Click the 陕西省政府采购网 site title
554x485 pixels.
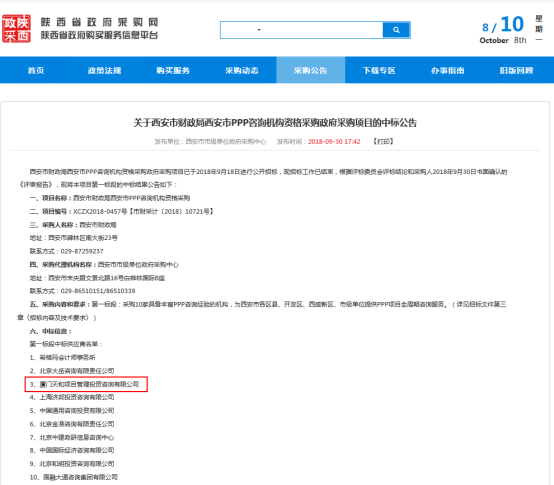(99, 22)
